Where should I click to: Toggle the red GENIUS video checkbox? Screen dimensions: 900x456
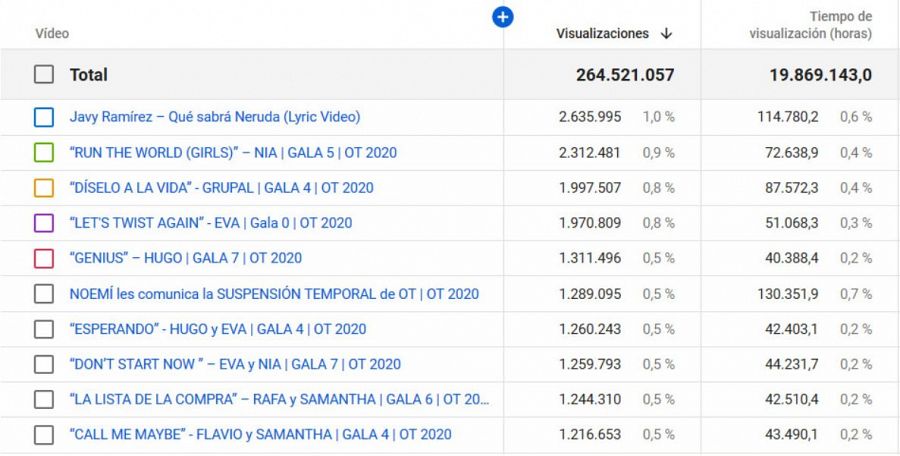click(44, 258)
